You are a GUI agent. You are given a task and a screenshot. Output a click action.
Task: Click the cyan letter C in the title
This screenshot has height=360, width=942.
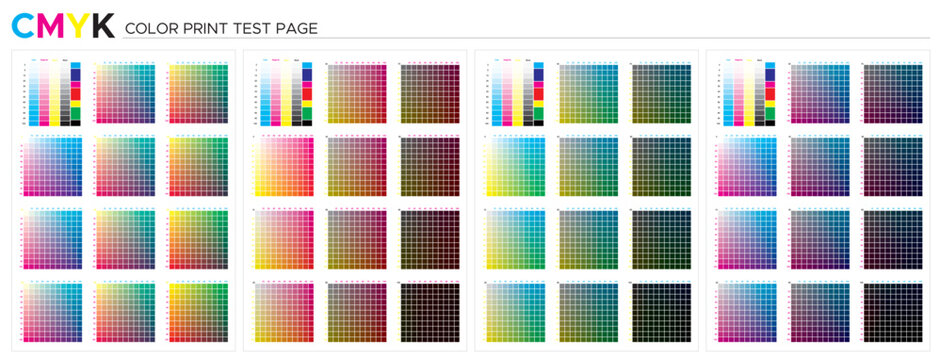click(23, 26)
